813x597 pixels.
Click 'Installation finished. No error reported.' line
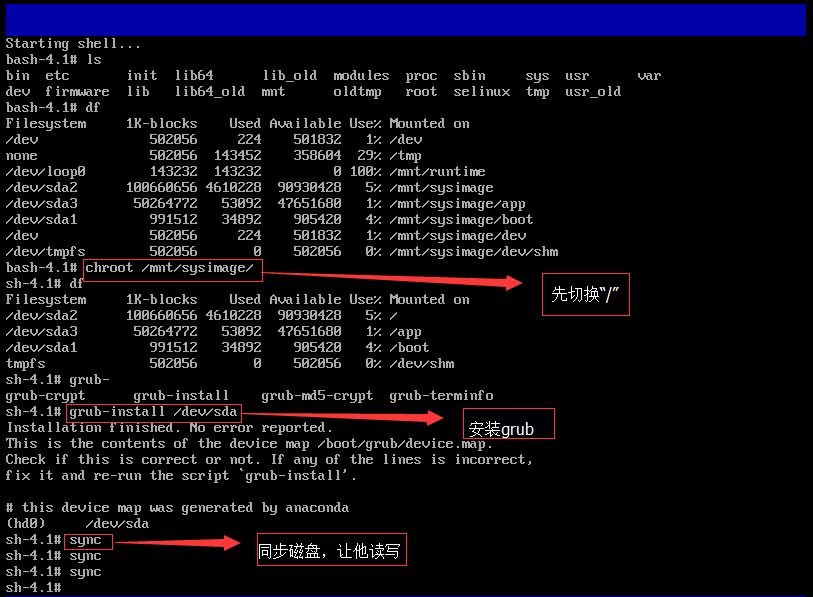(169, 428)
